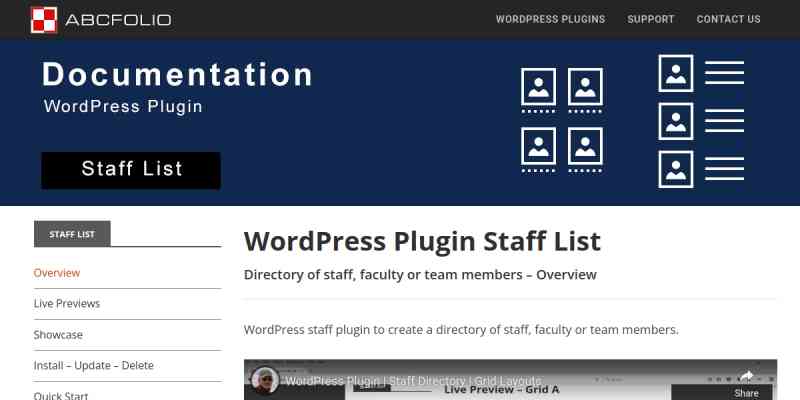The width and height of the screenshot is (800, 400).
Task: Open the Quick Start sidebar link
Action: coord(61,395)
